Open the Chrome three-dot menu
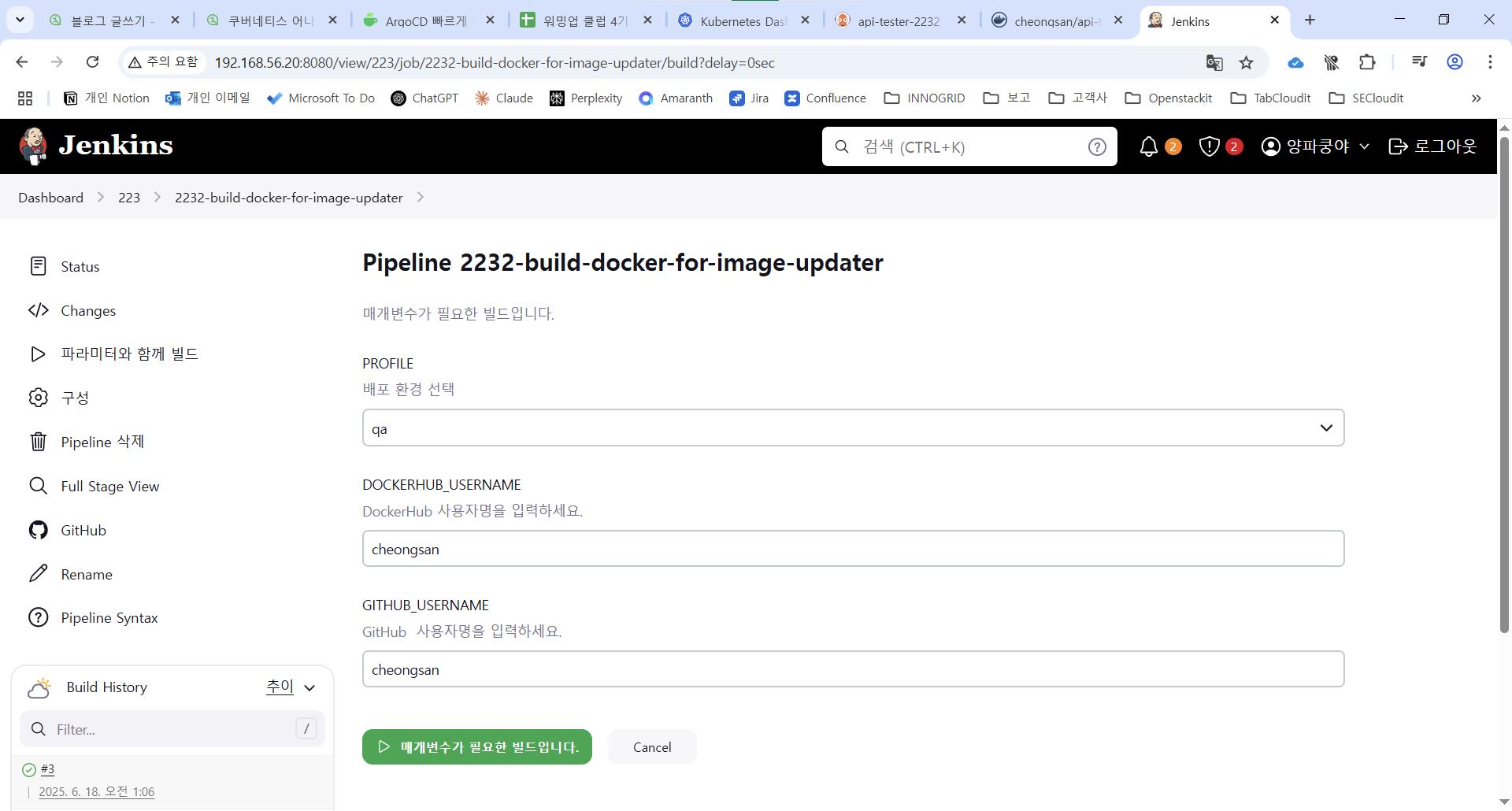Viewport: 1512px width, 811px height. click(x=1490, y=62)
